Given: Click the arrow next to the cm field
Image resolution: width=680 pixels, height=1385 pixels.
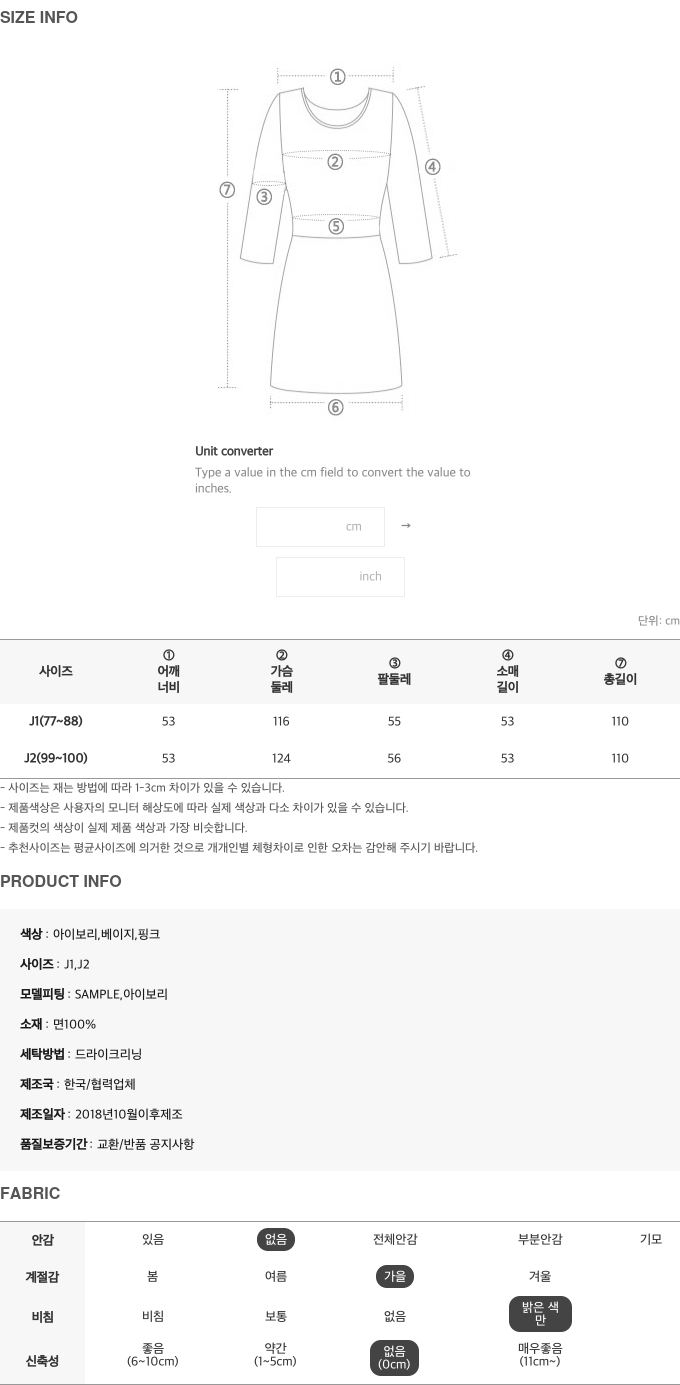Looking at the screenshot, I should click(x=405, y=526).
